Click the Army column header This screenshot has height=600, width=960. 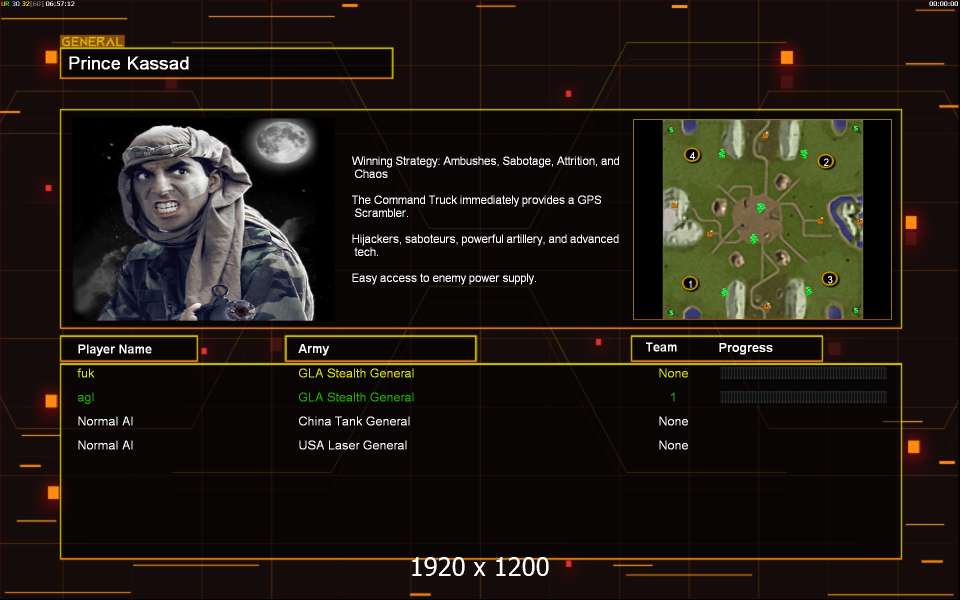380,348
